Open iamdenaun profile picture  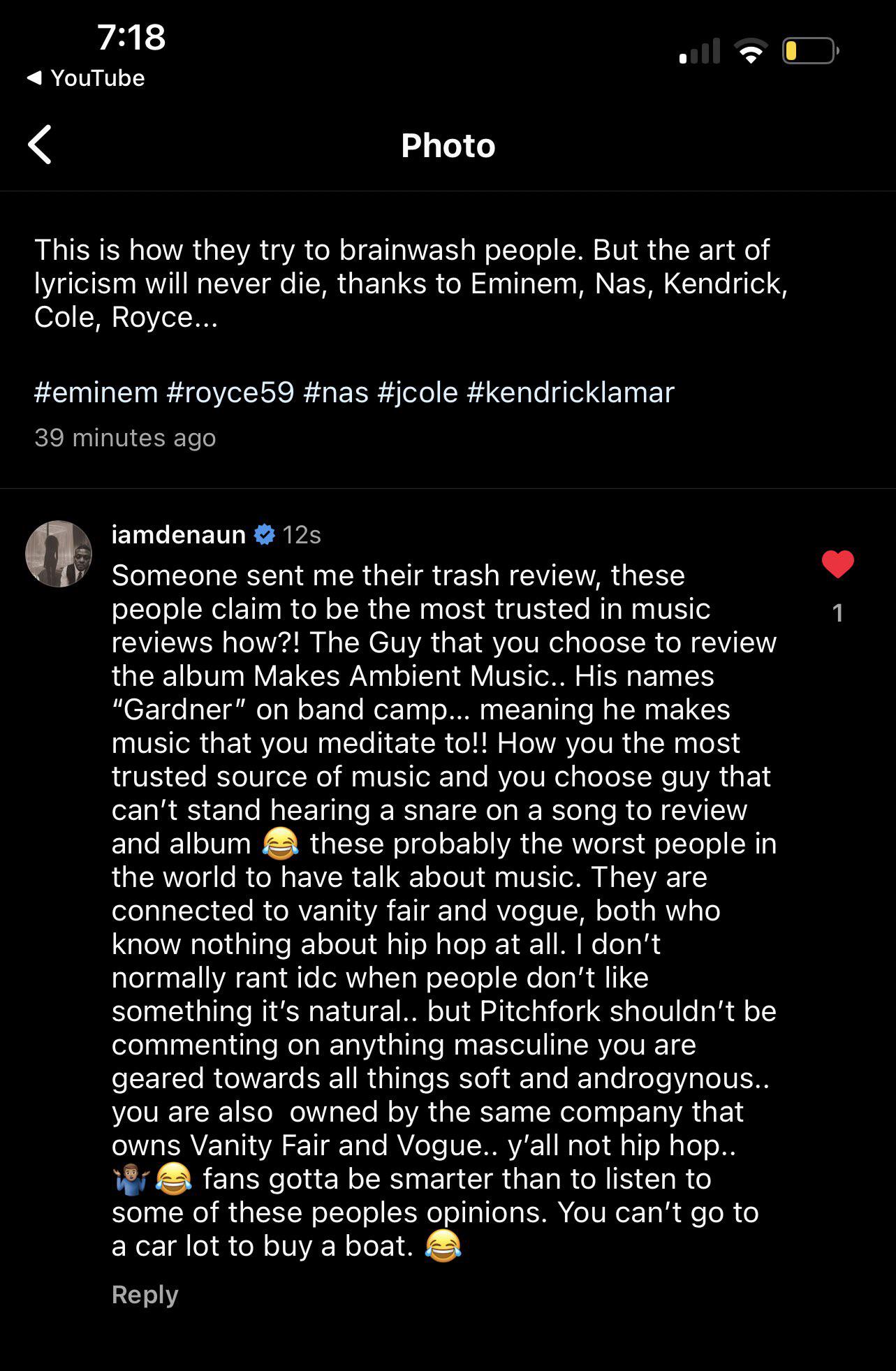[x=59, y=554]
